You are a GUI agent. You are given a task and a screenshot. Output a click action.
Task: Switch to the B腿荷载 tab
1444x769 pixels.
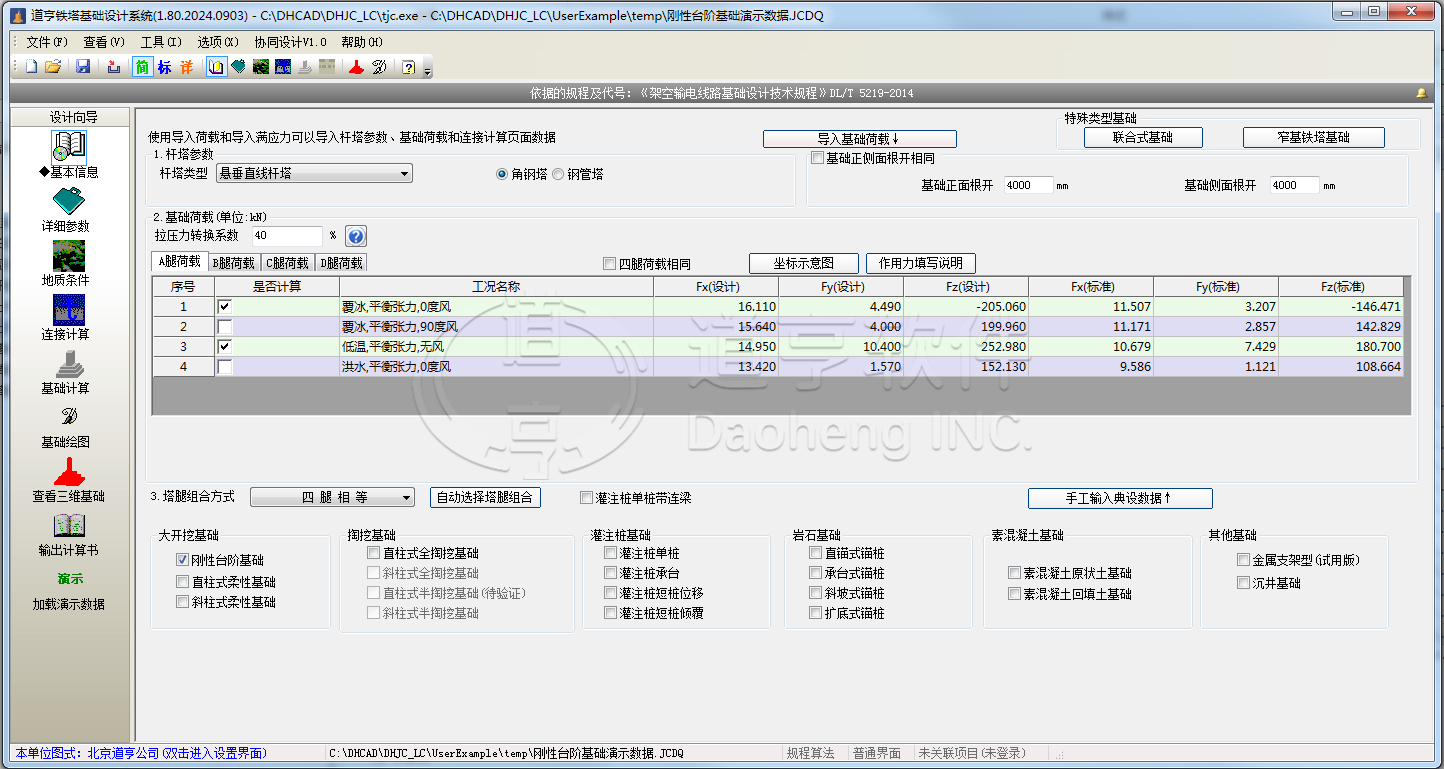(x=234, y=263)
